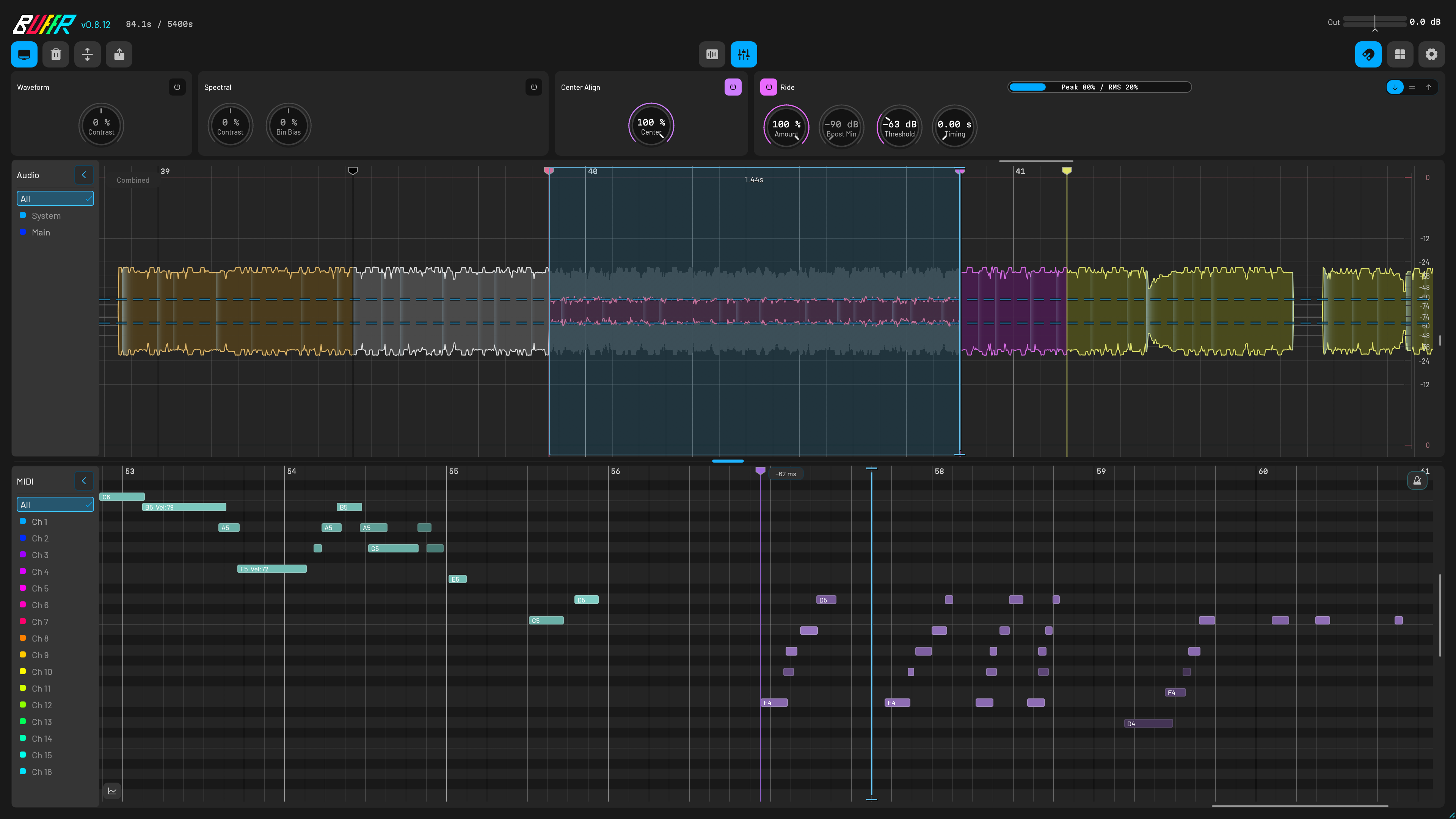Select the C6 MIDI note
Image resolution: width=1456 pixels, height=819 pixels.
click(122, 497)
